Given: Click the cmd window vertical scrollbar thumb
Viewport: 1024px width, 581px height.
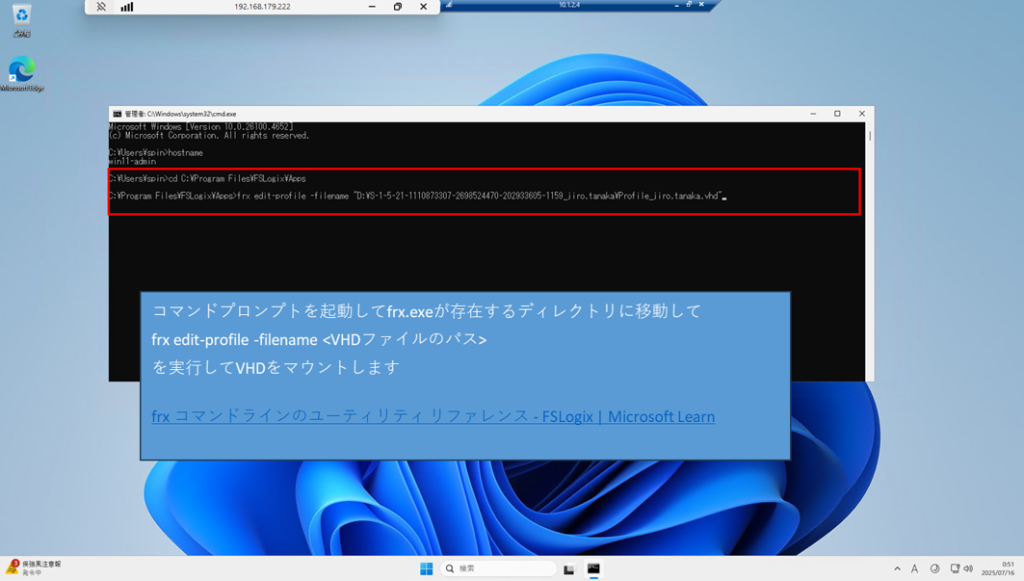Looking at the screenshot, I should click(870, 136).
